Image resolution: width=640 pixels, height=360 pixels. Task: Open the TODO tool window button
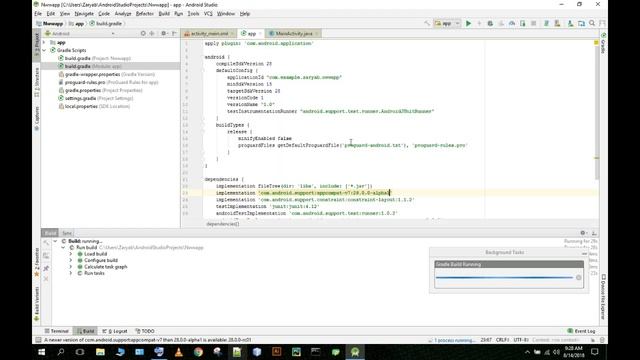(x=145, y=331)
